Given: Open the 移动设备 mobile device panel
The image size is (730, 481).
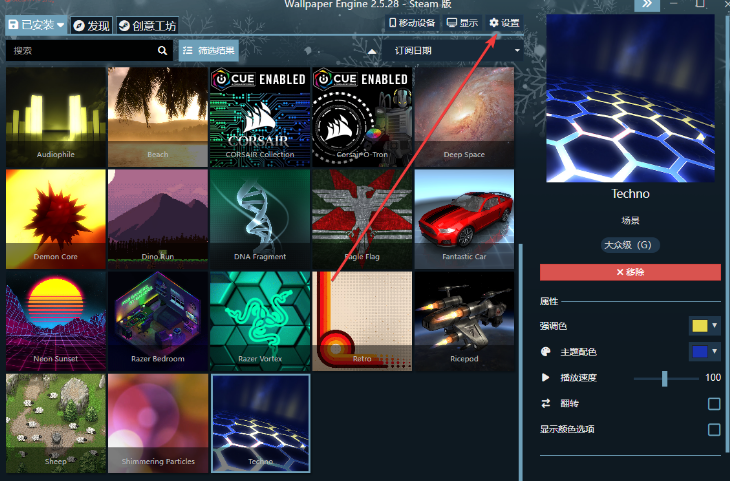Looking at the screenshot, I should [x=412, y=23].
